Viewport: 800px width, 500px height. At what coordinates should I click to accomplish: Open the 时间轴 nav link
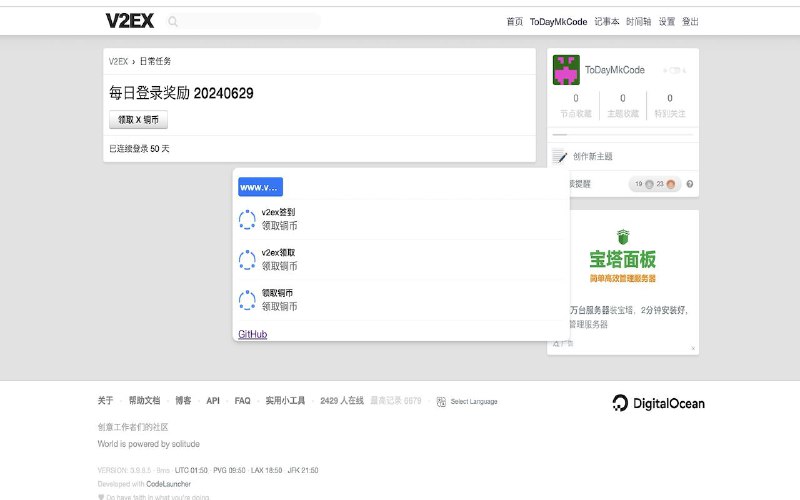click(638, 21)
